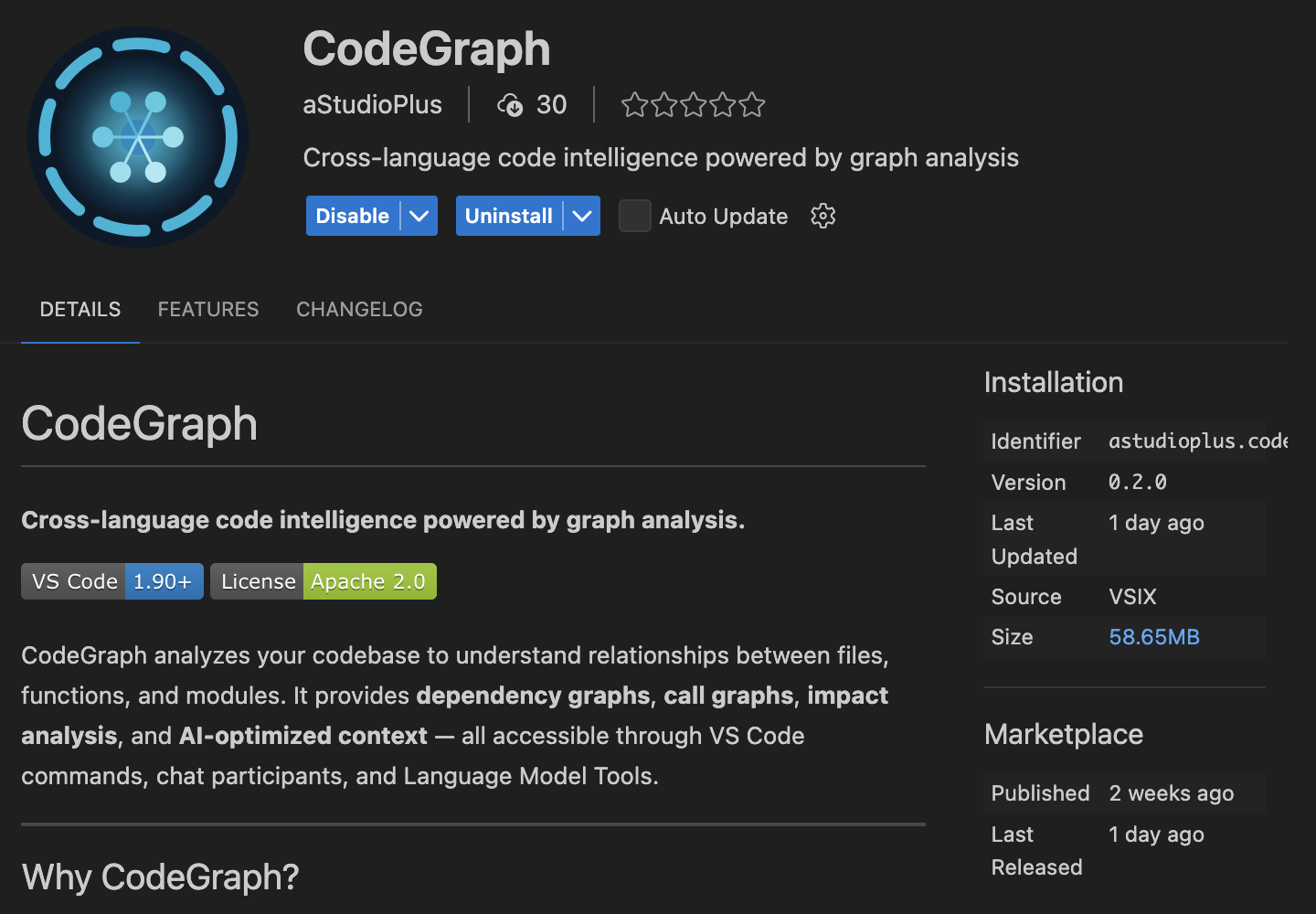Screen dimensions: 1316x914
Task: Click the 58.65MB size link
Action: coord(1153,636)
